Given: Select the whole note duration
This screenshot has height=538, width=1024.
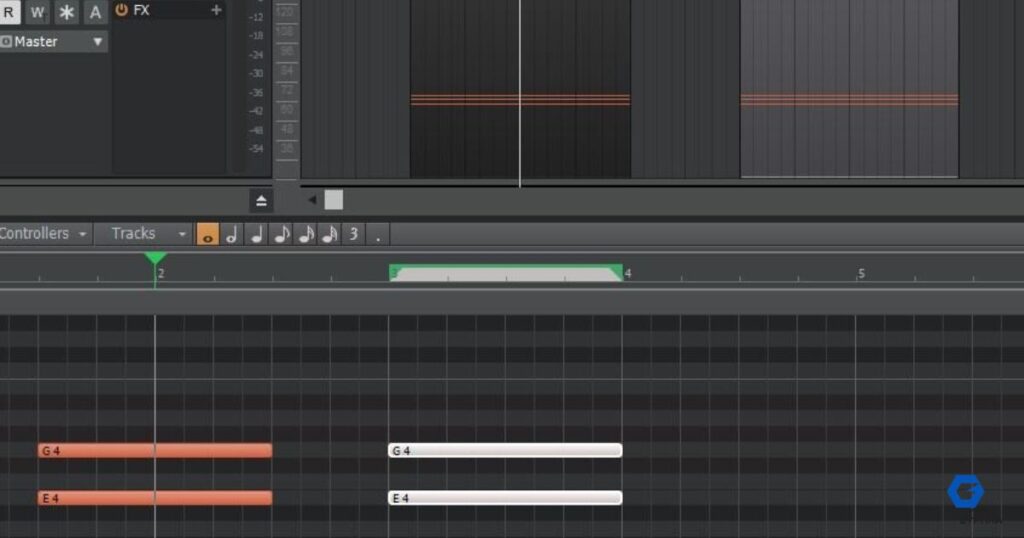Looking at the screenshot, I should [208, 234].
